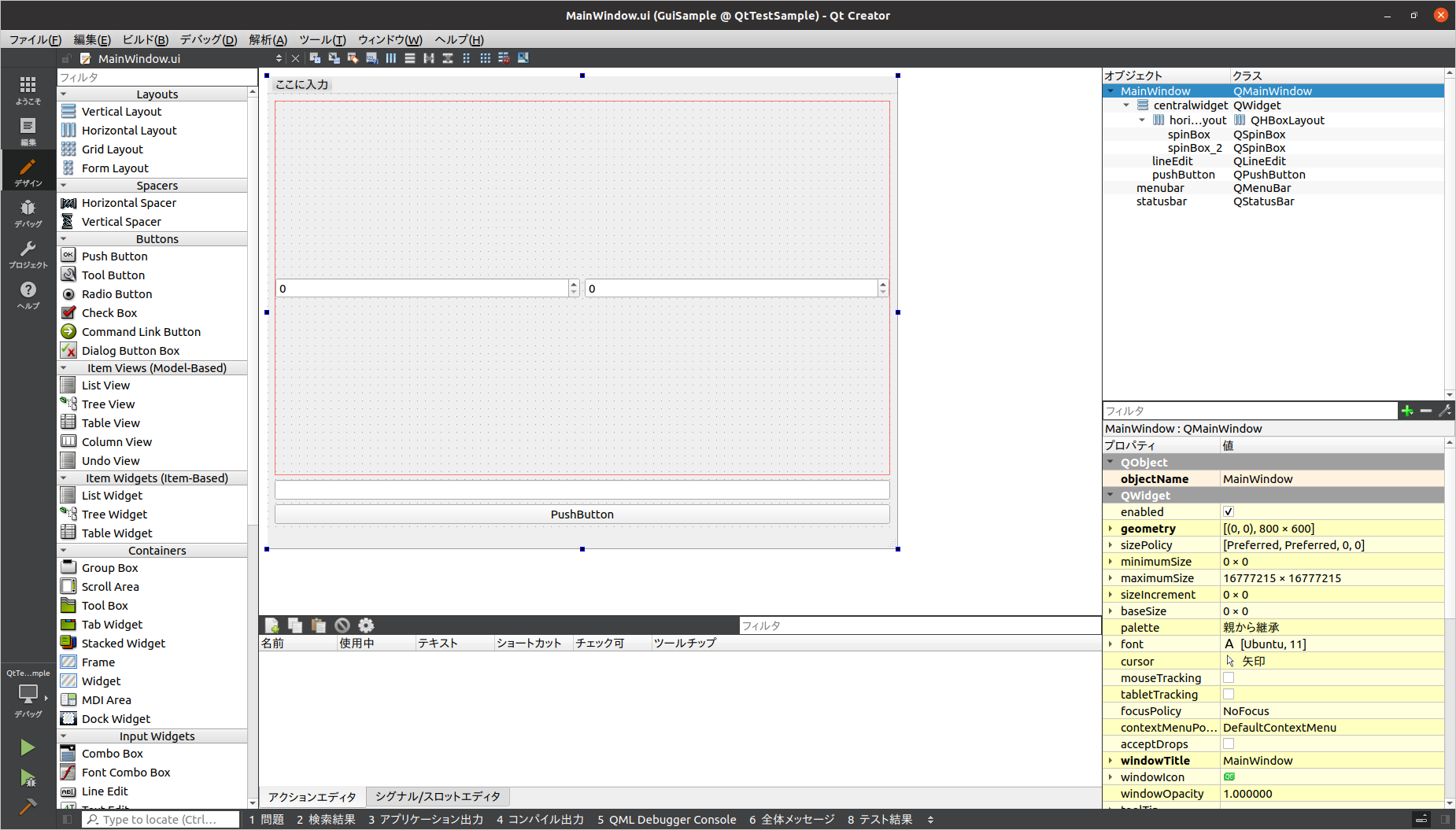Collapse the centralwidget node in object tree
This screenshot has width=1456, height=830.
(1126, 105)
